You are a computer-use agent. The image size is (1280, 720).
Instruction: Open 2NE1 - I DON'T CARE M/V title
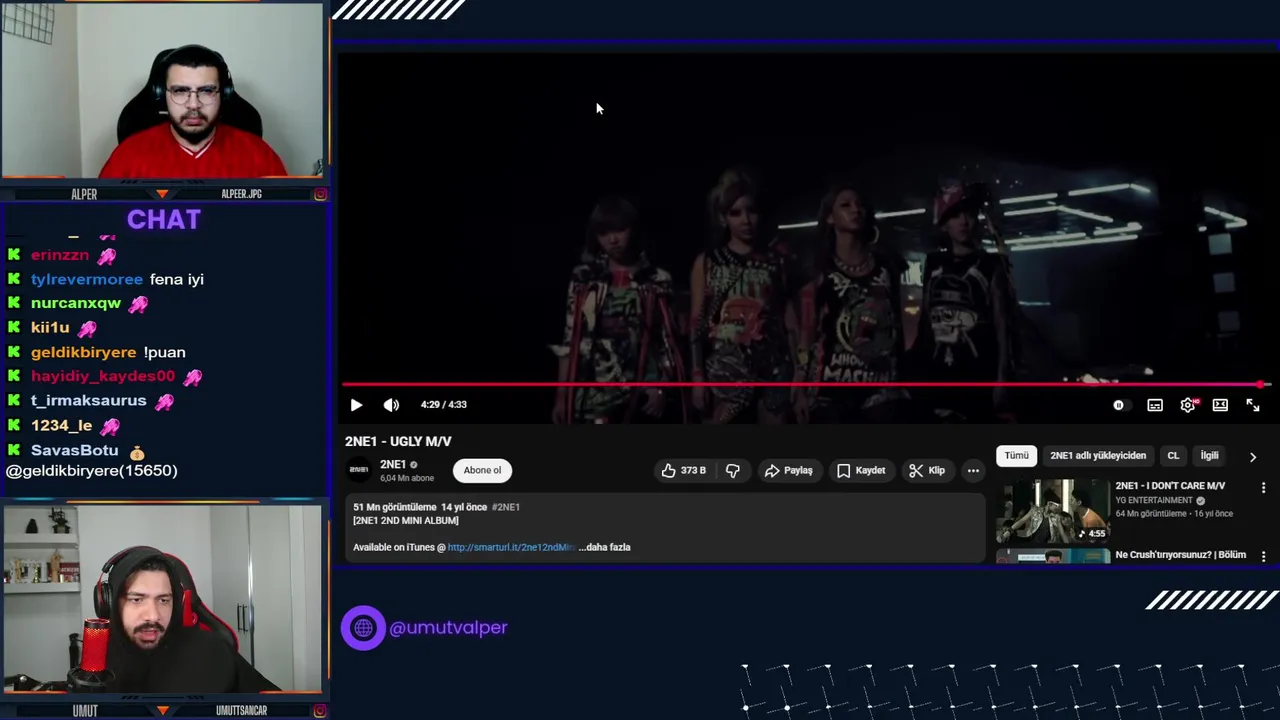coord(1170,486)
